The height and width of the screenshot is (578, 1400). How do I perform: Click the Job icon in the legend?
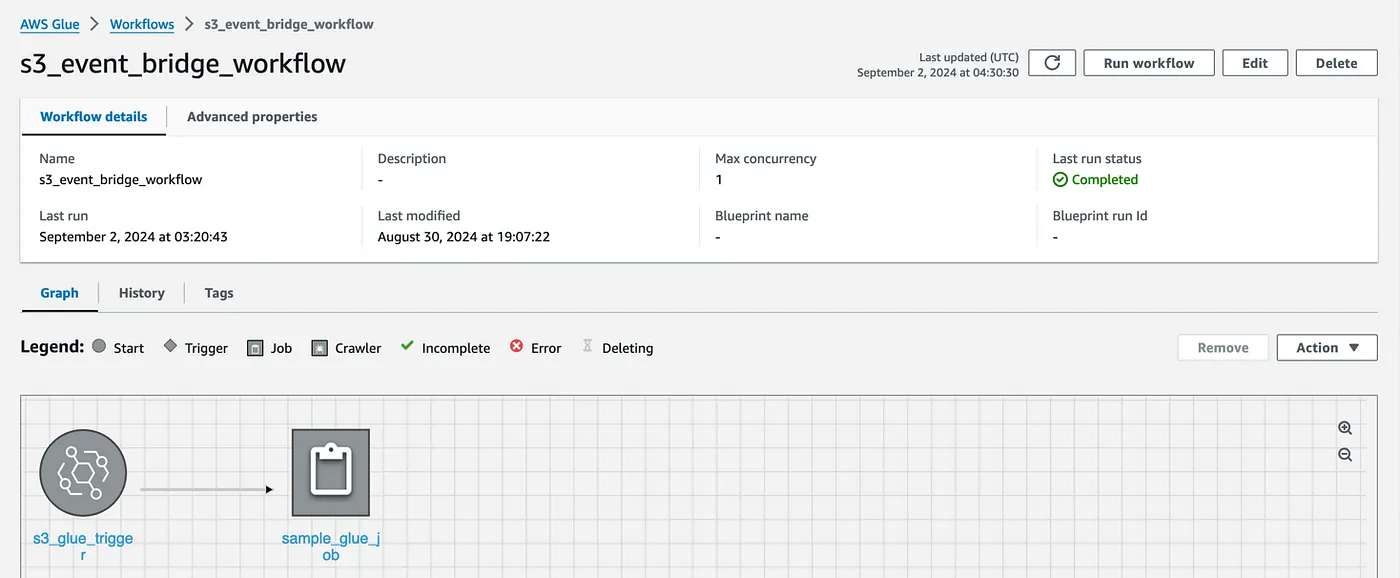(x=255, y=347)
